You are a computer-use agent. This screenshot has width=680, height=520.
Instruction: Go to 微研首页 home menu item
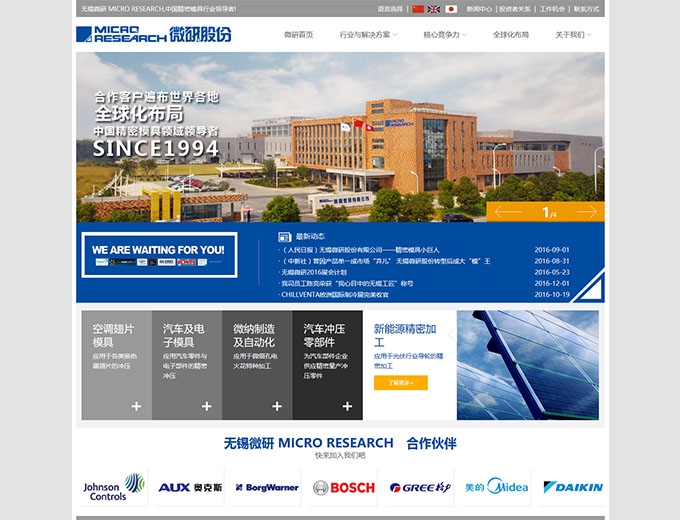pos(298,34)
